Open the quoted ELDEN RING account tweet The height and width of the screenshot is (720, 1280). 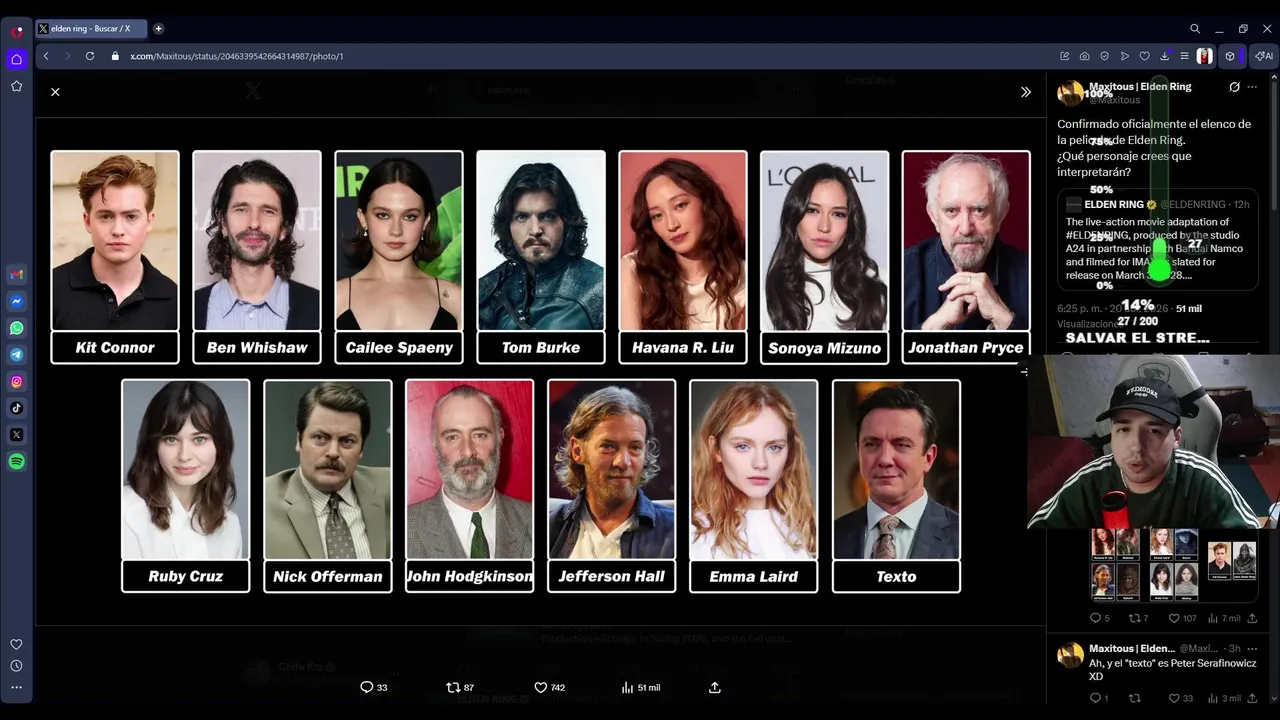coord(1157,240)
